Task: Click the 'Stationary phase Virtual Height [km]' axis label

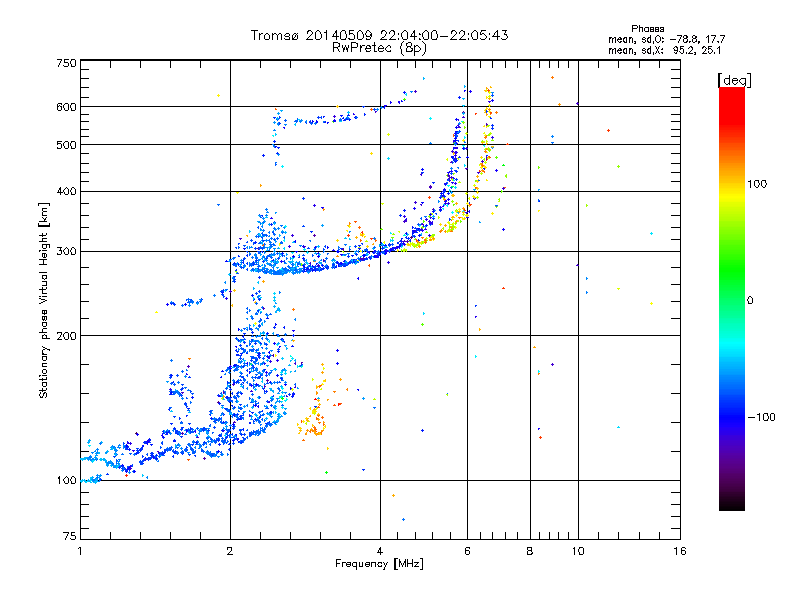Action: pos(44,300)
